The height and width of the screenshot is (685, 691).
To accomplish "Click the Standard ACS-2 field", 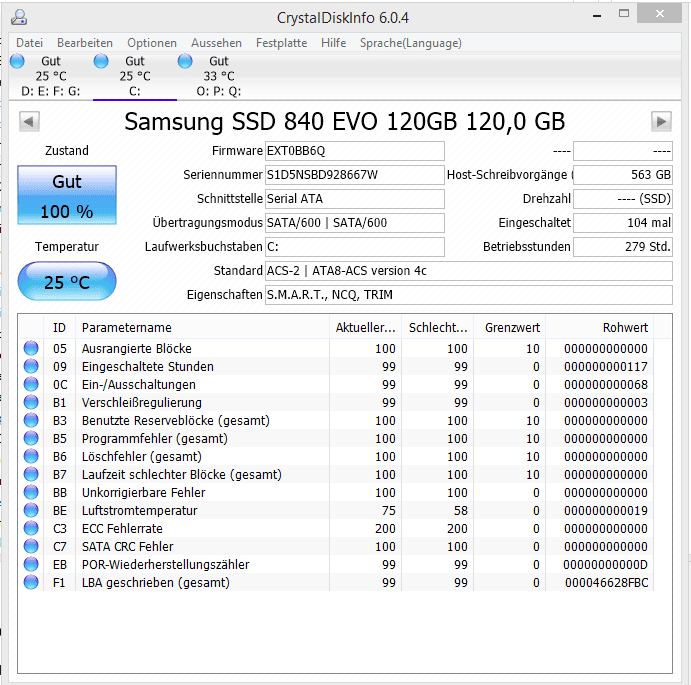I will tap(469, 271).
